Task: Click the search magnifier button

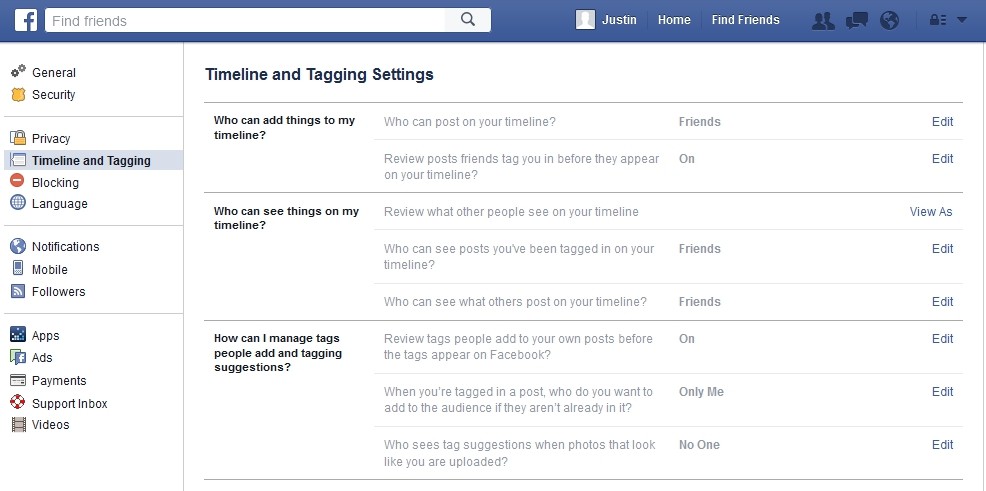Action: [x=468, y=20]
